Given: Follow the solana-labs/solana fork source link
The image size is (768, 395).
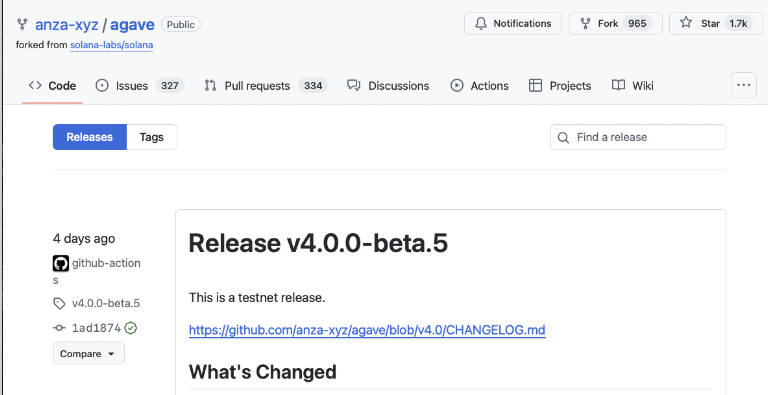Looking at the screenshot, I should [112, 45].
